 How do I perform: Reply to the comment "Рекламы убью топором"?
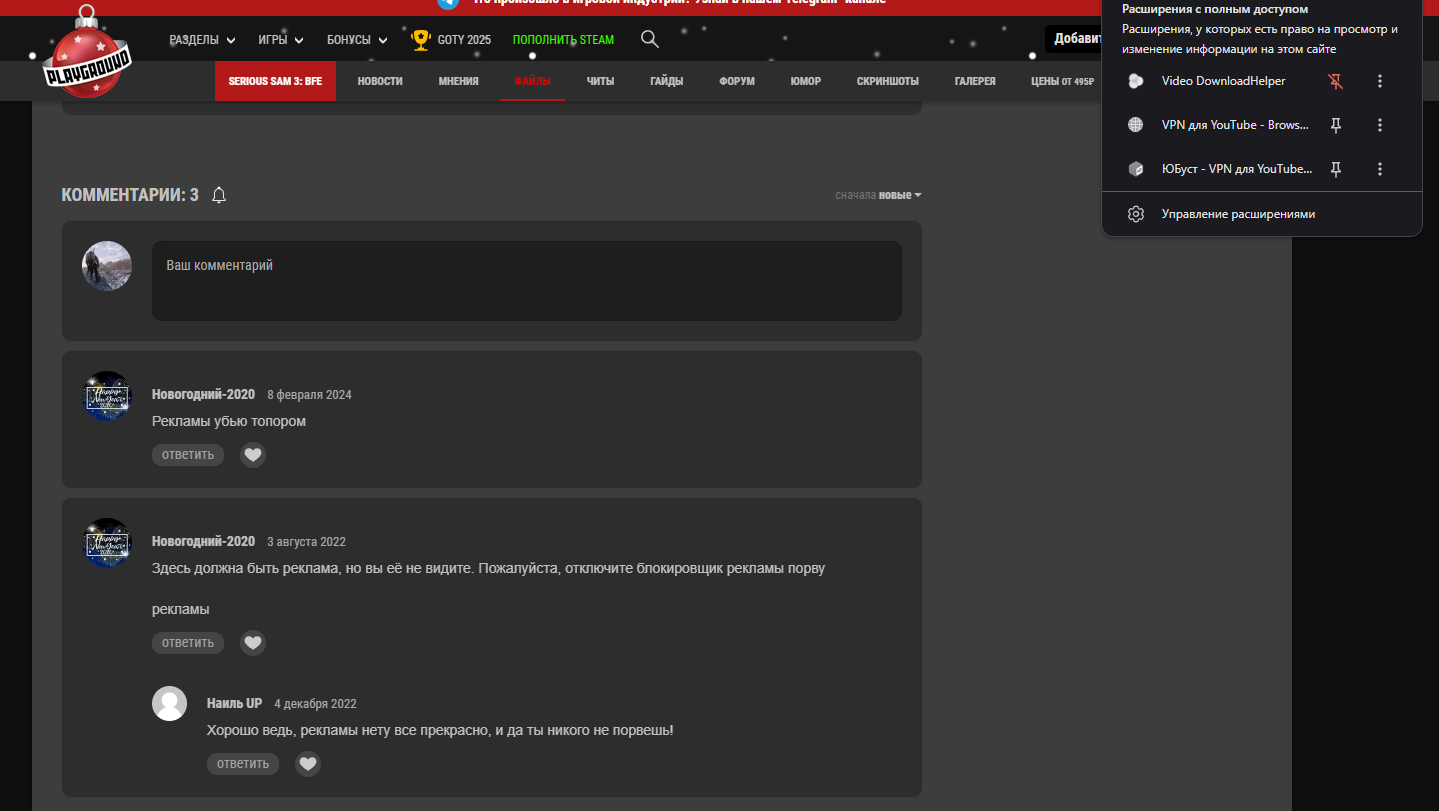pyautogui.click(x=188, y=455)
